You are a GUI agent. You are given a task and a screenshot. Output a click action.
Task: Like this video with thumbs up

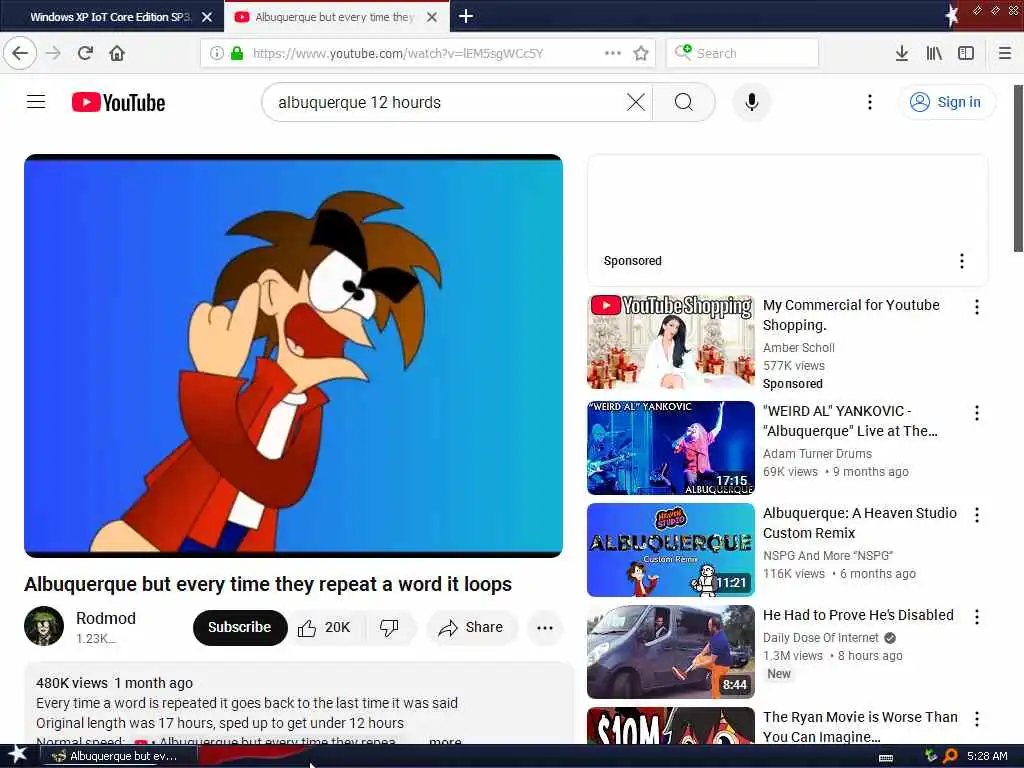[326, 628]
